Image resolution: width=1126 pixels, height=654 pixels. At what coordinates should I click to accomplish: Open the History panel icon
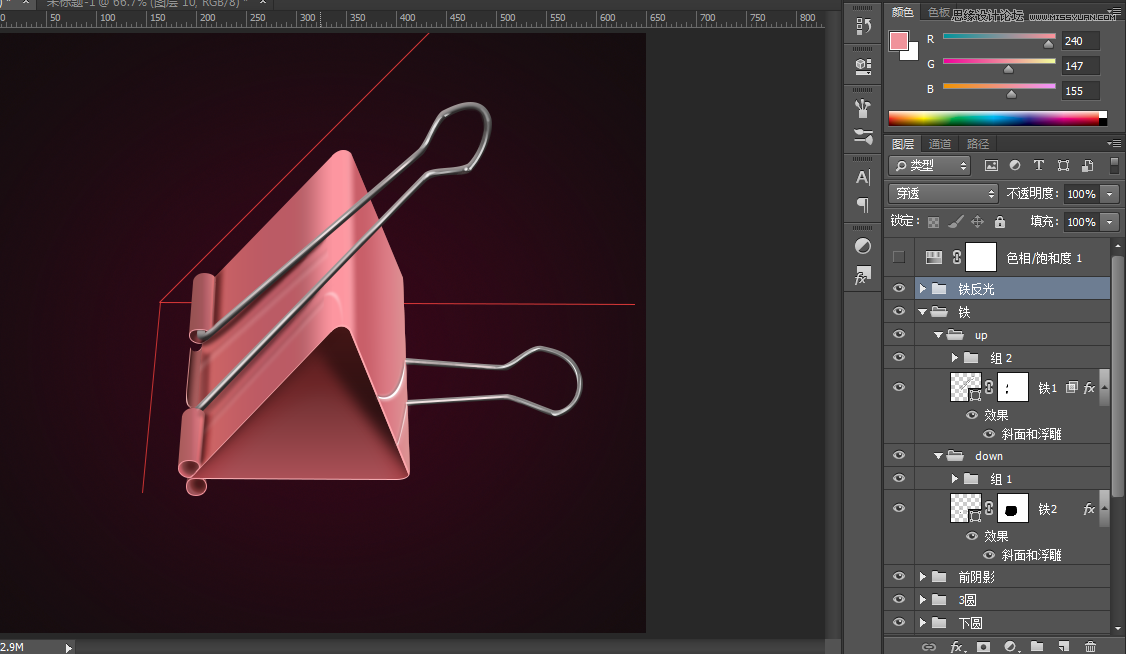[x=863, y=27]
